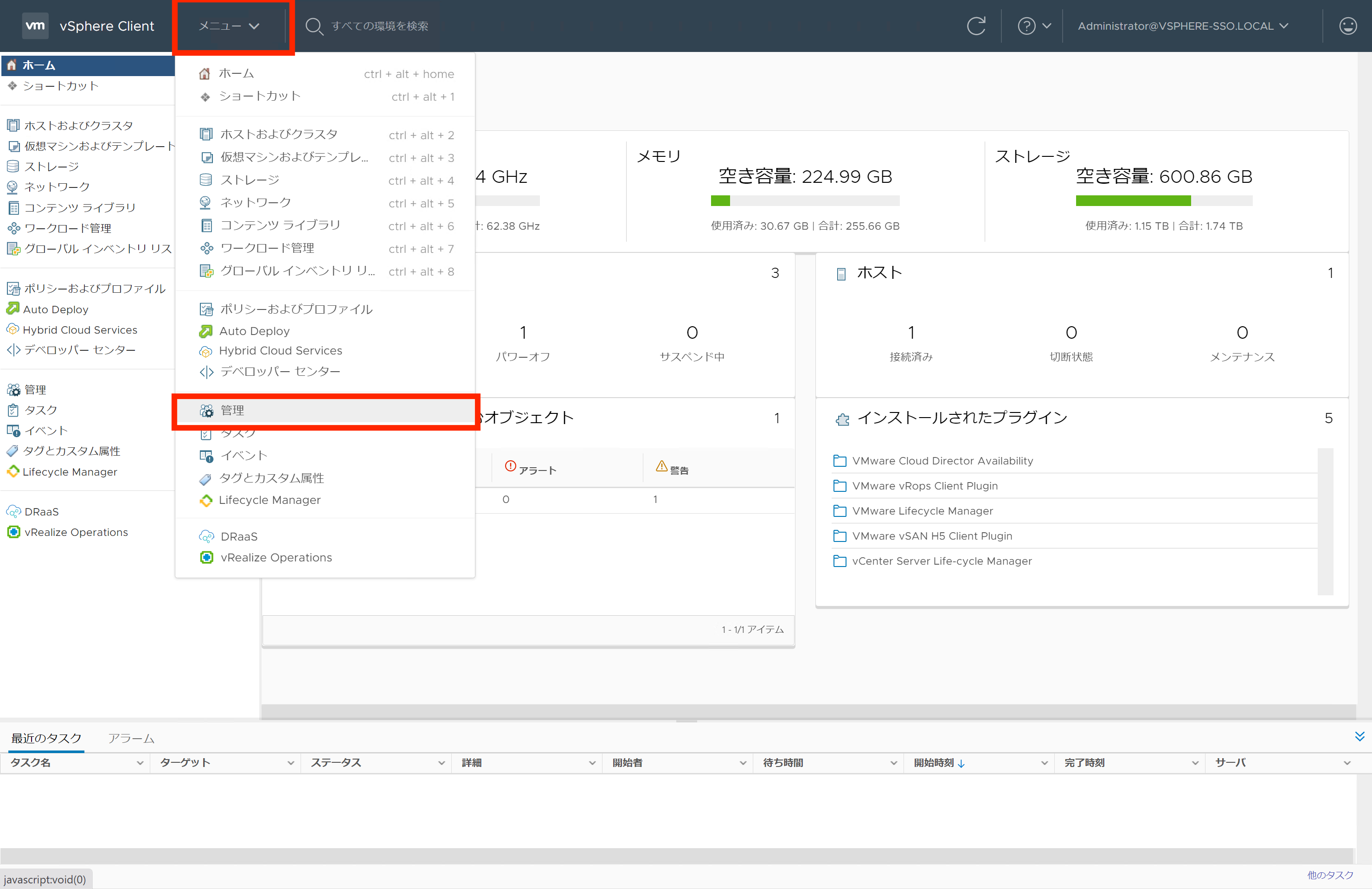Click sidebar DRaaS cloud icon
The width and height of the screenshot is (1372, 889).
tap(13, 511)
